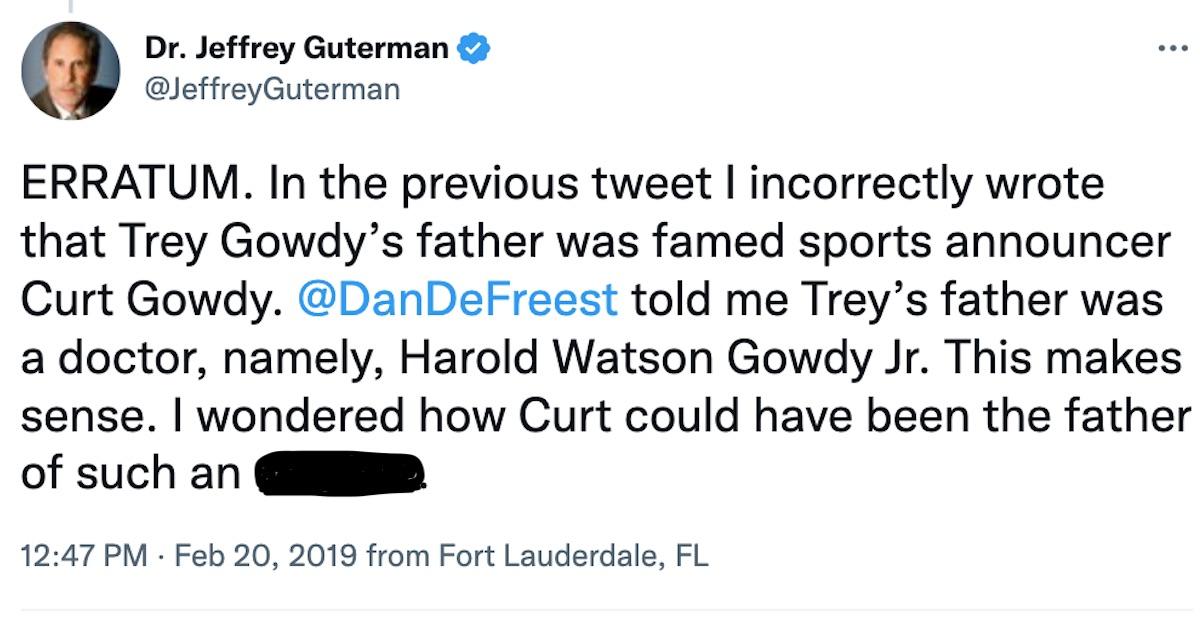Select the Feb 20, 2019 date
Image resolution: width=1200 pixels, height=628 pixels.
point(266,556)
